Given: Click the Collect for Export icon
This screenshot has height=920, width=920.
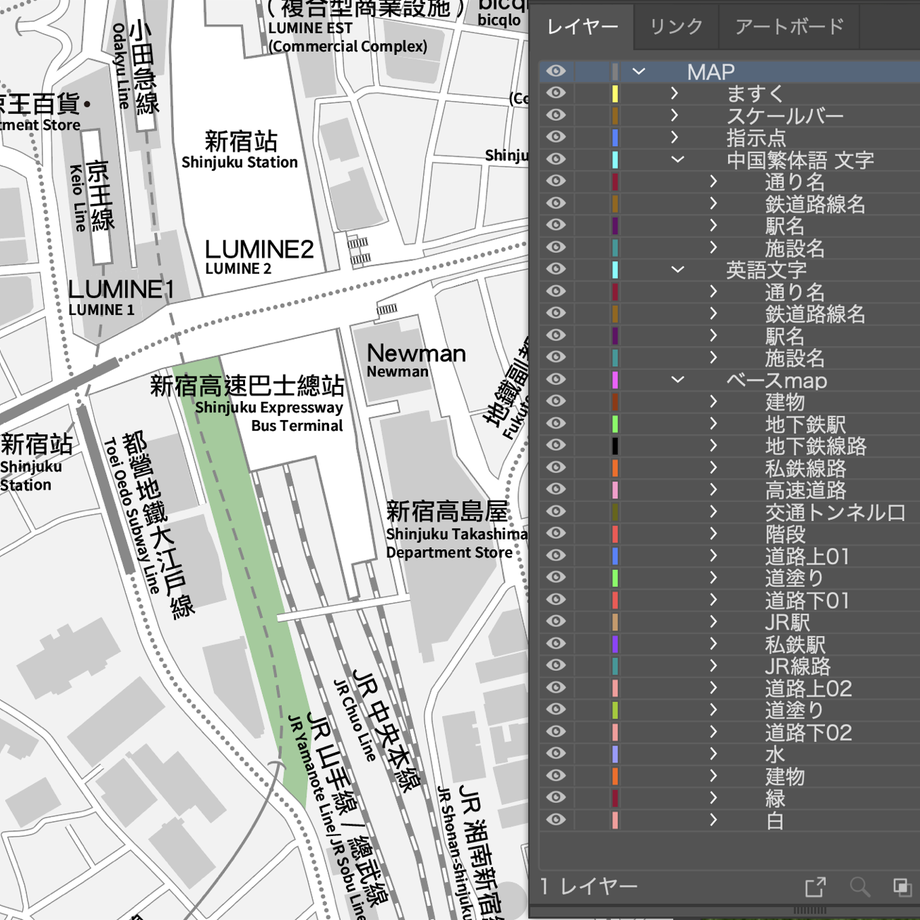Looking at the screenshot, I should pos(815,887).
